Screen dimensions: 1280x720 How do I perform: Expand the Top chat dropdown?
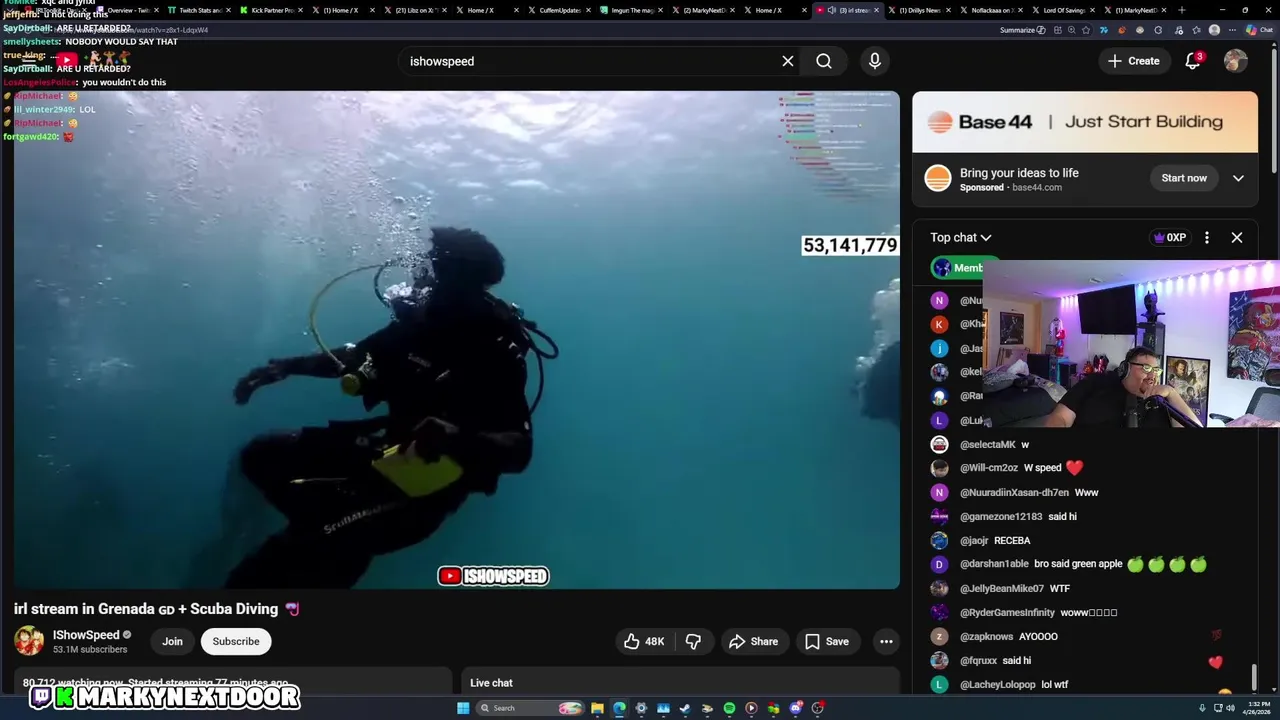click(x=961, y=237)
